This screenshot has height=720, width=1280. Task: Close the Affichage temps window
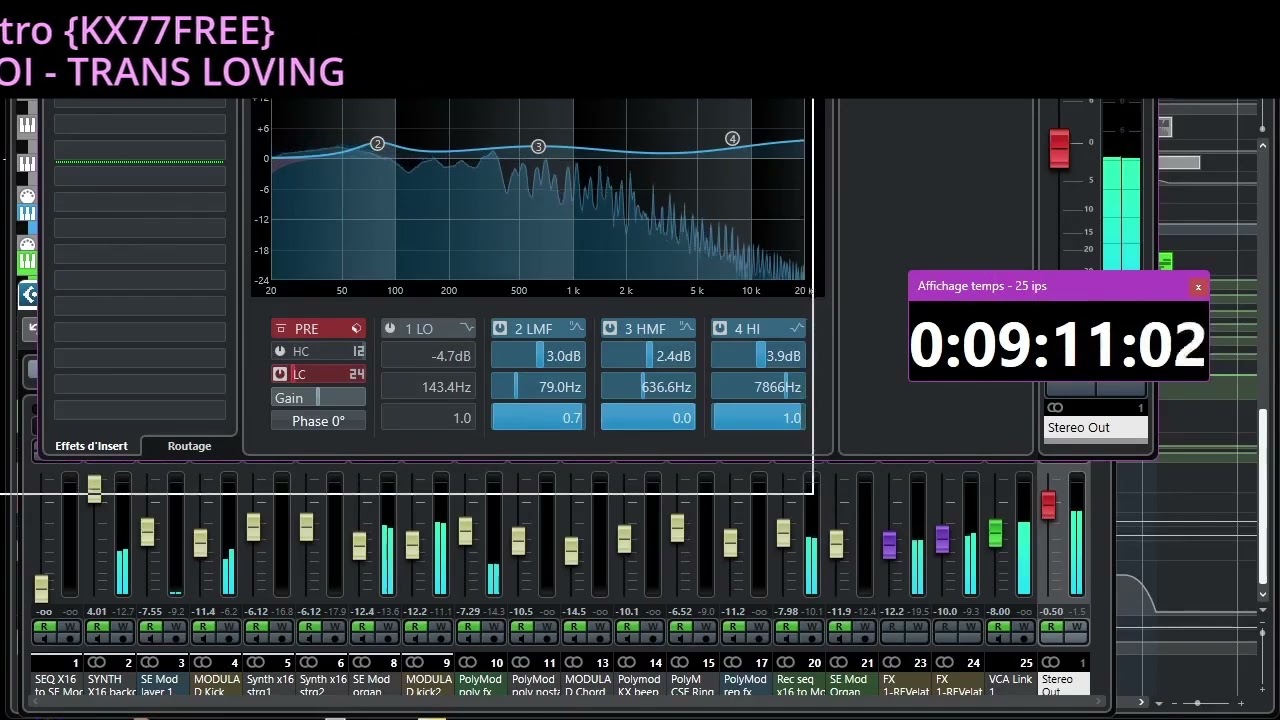[x=1198, y=287]
